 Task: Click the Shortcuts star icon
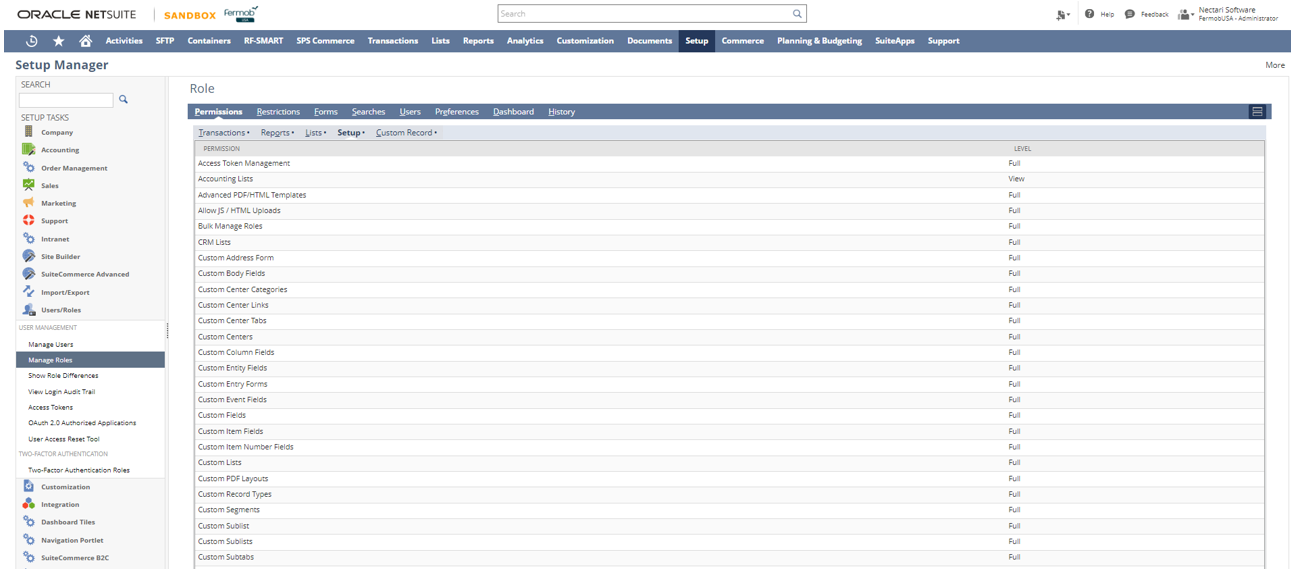pyautogui.click(x=59, y=41)
